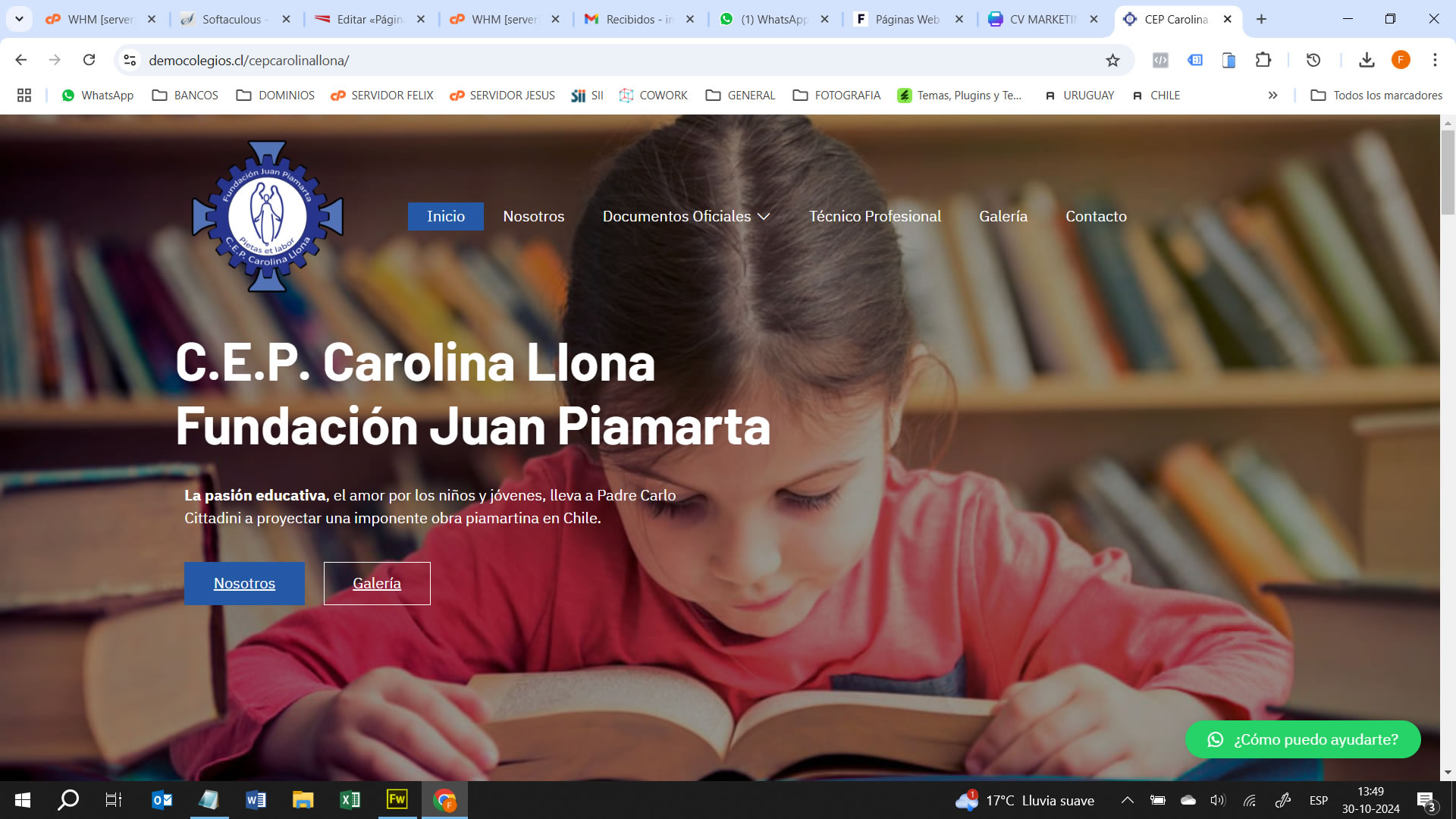1456x819 pixels.
Task: Show hidden system tray icons
Action: [1127, 800]
